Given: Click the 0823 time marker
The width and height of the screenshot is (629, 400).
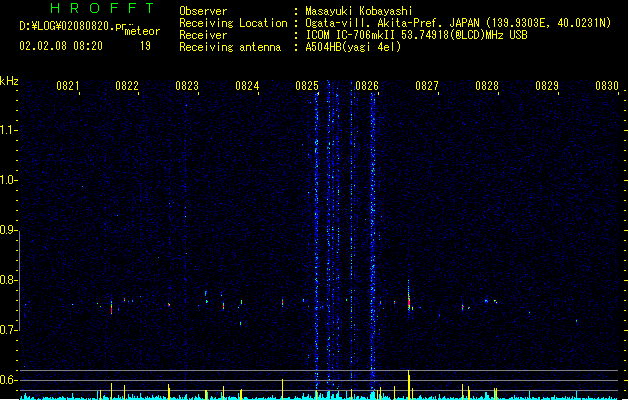Looking at the screenshot, I should coord(187,86).
